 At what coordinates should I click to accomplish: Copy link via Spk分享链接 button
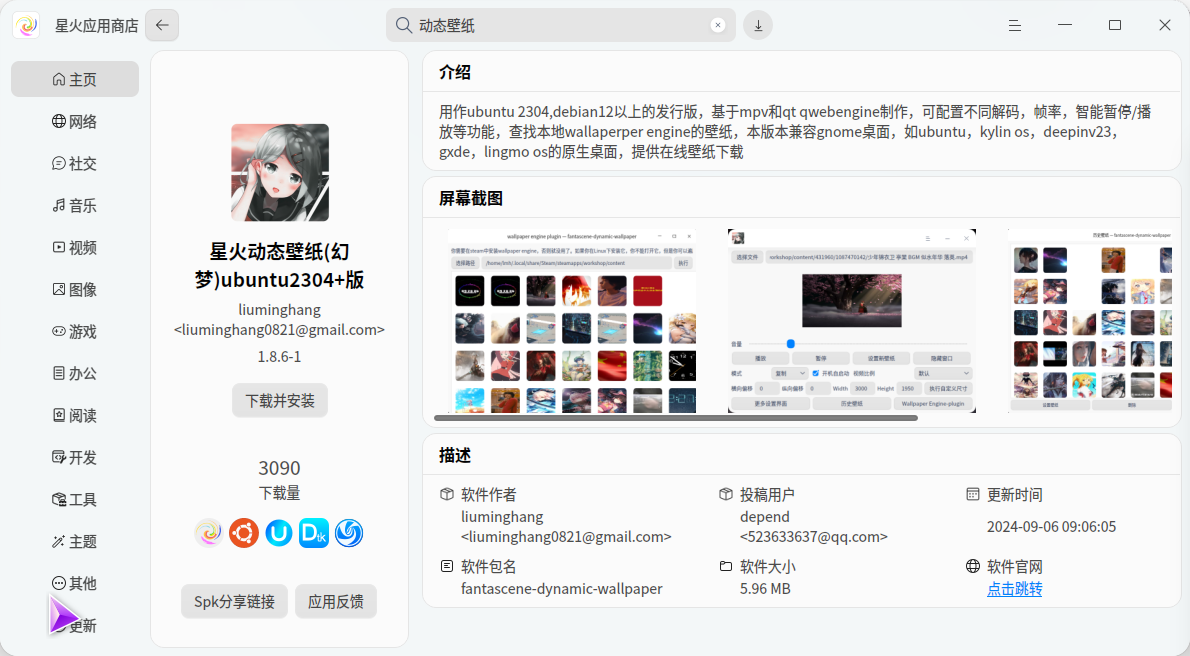[x=235, y=601]
